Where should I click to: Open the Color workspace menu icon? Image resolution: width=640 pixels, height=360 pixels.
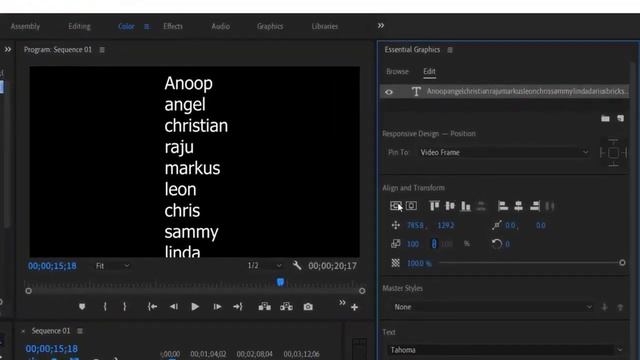point(147,27)
